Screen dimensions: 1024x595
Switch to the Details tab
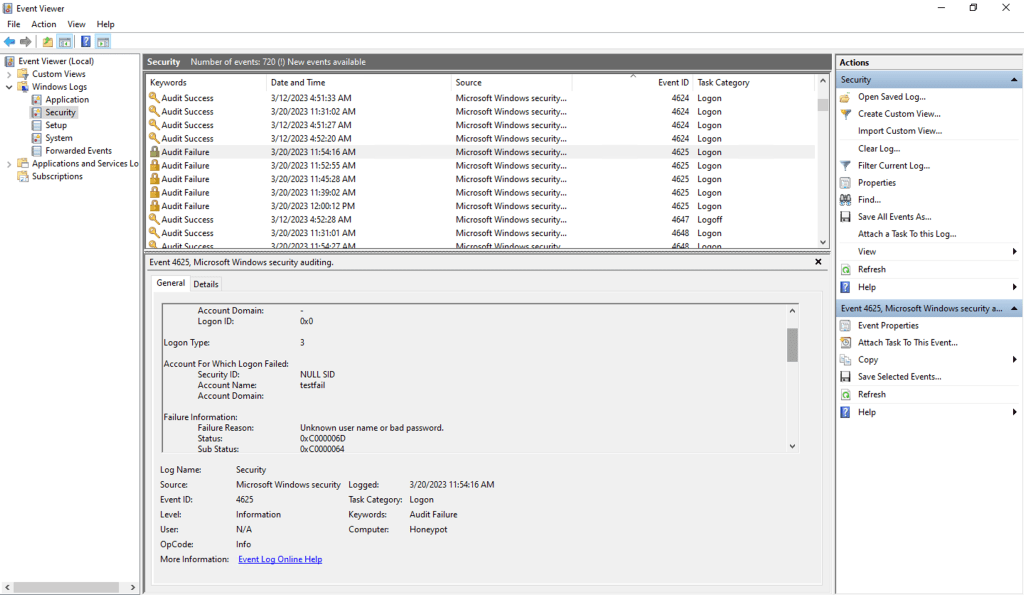point(206,284)
